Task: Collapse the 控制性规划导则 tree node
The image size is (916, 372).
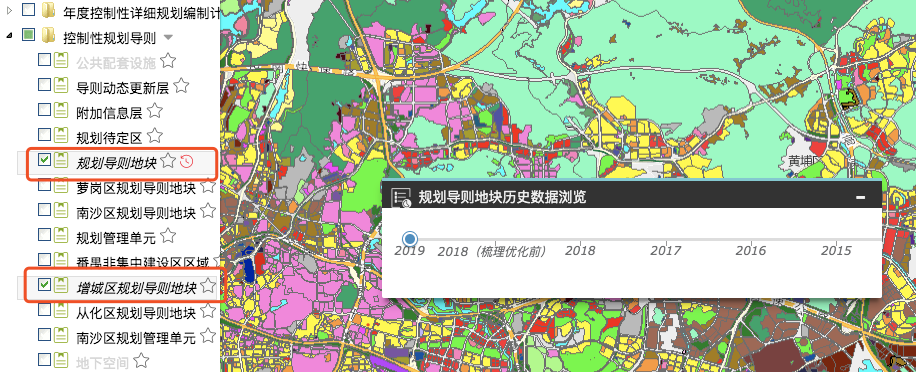Action: tap(9, 36)
